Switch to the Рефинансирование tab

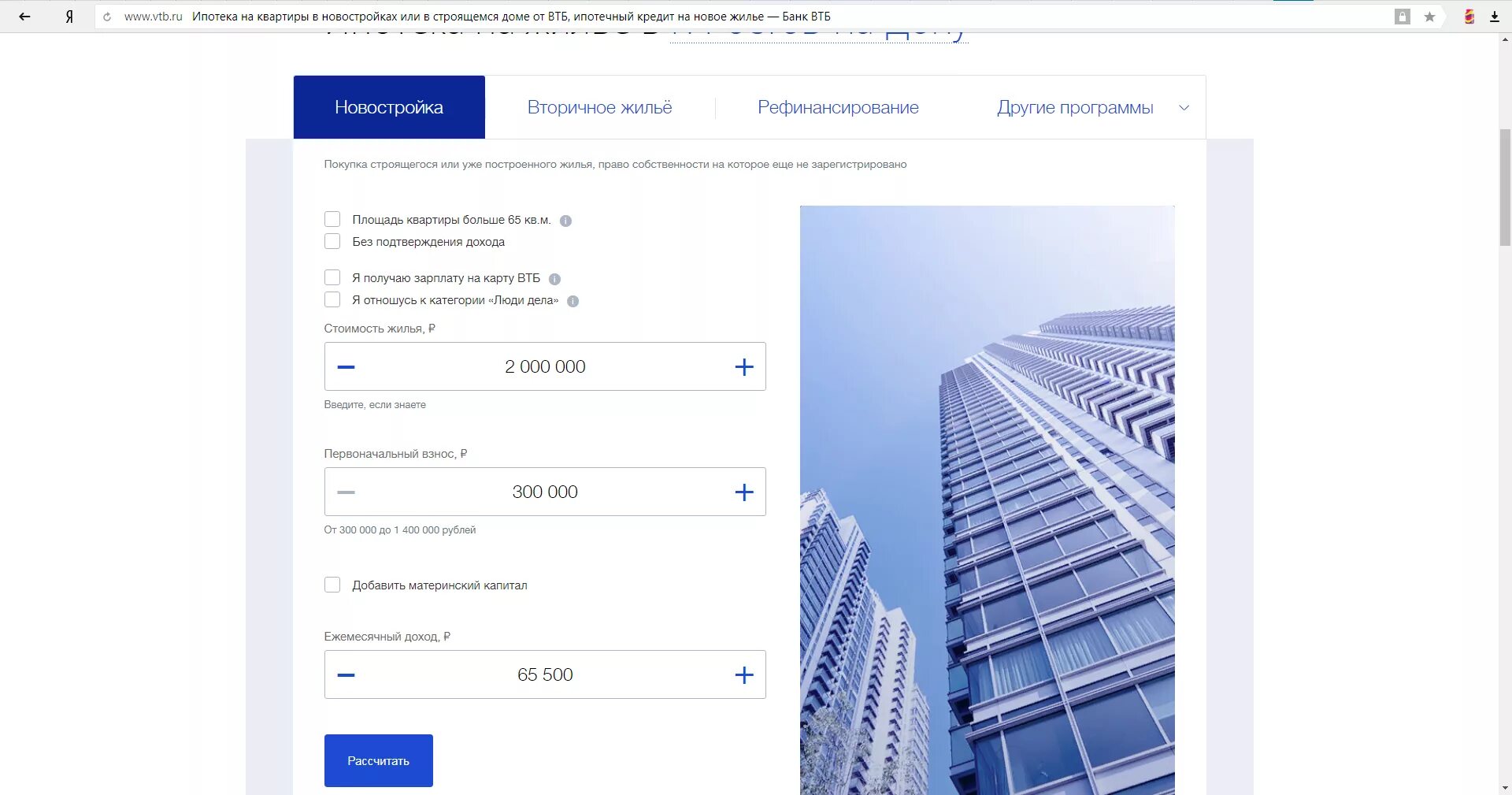838,107
